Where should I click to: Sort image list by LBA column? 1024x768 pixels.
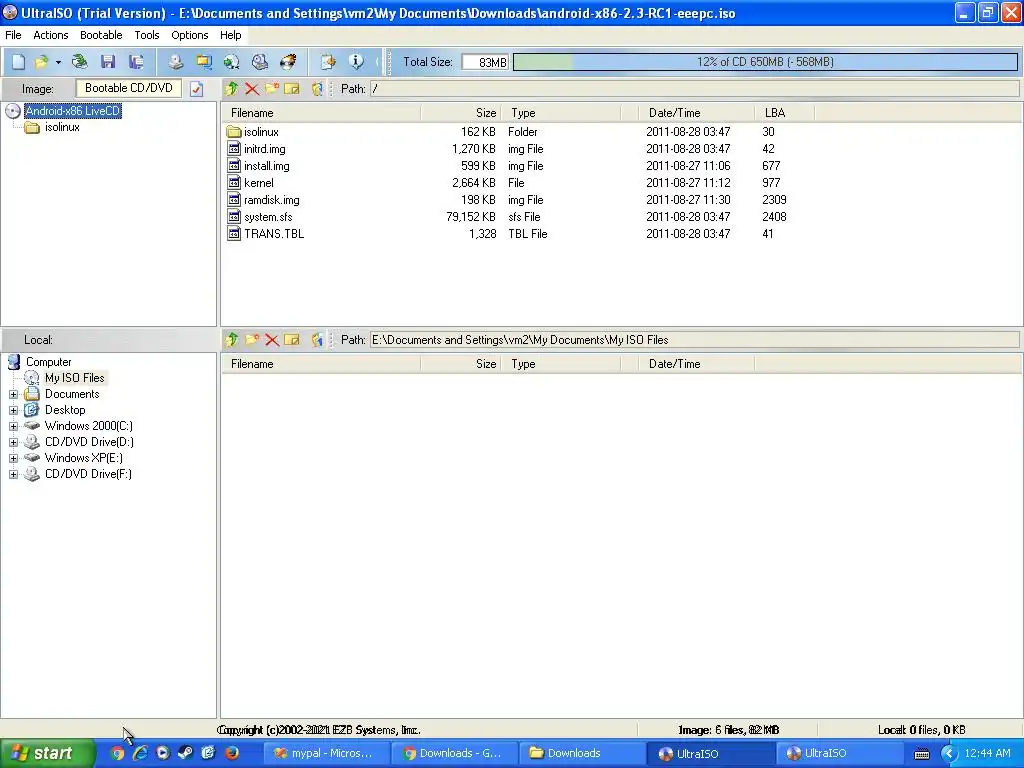tap(784, 113)
